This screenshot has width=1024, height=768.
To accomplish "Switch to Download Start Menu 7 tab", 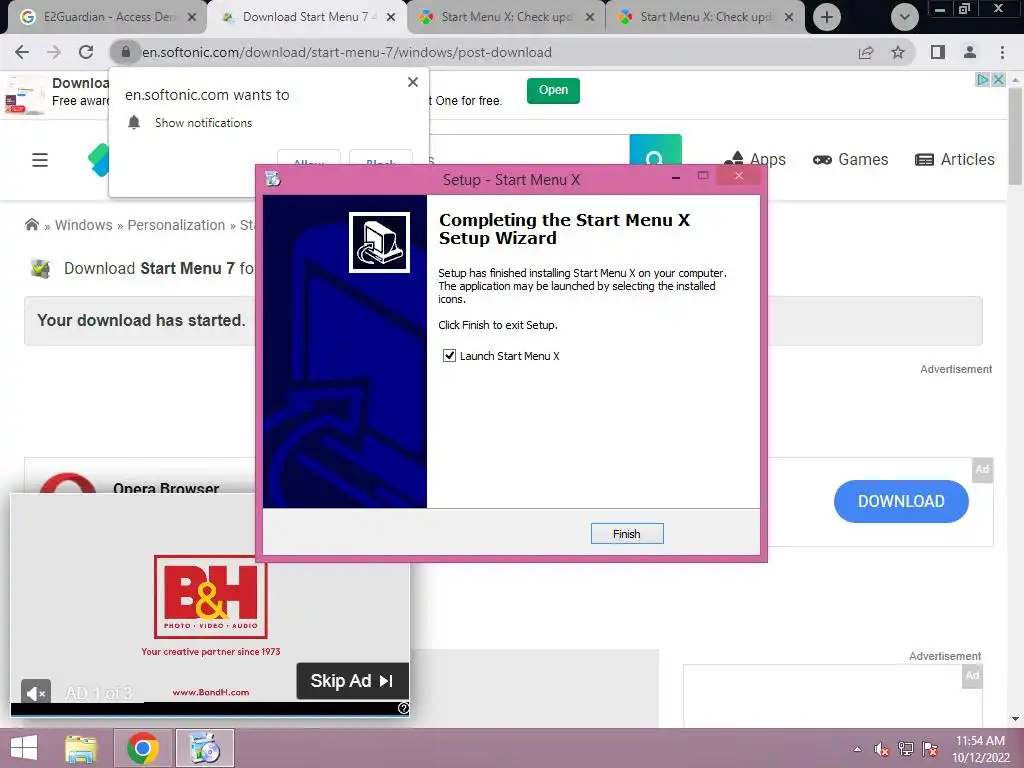I will click(307, 17).
